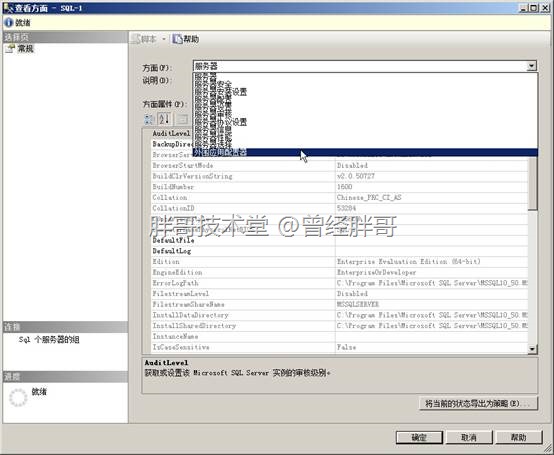This screenshot has width=554, height=455.
Task: Click the property pages grid icon
Action: 182,119
